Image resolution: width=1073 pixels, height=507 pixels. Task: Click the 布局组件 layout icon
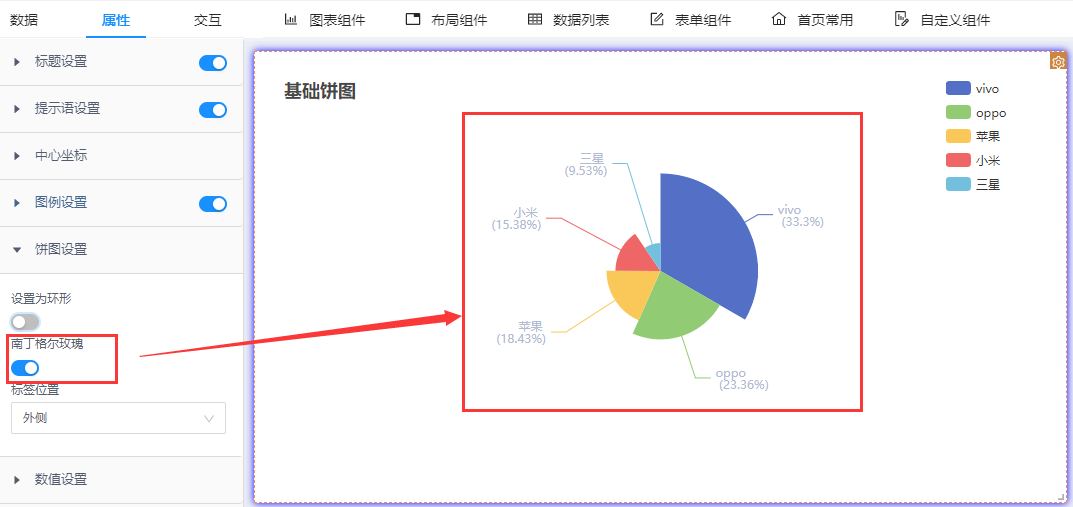[413, 19]
